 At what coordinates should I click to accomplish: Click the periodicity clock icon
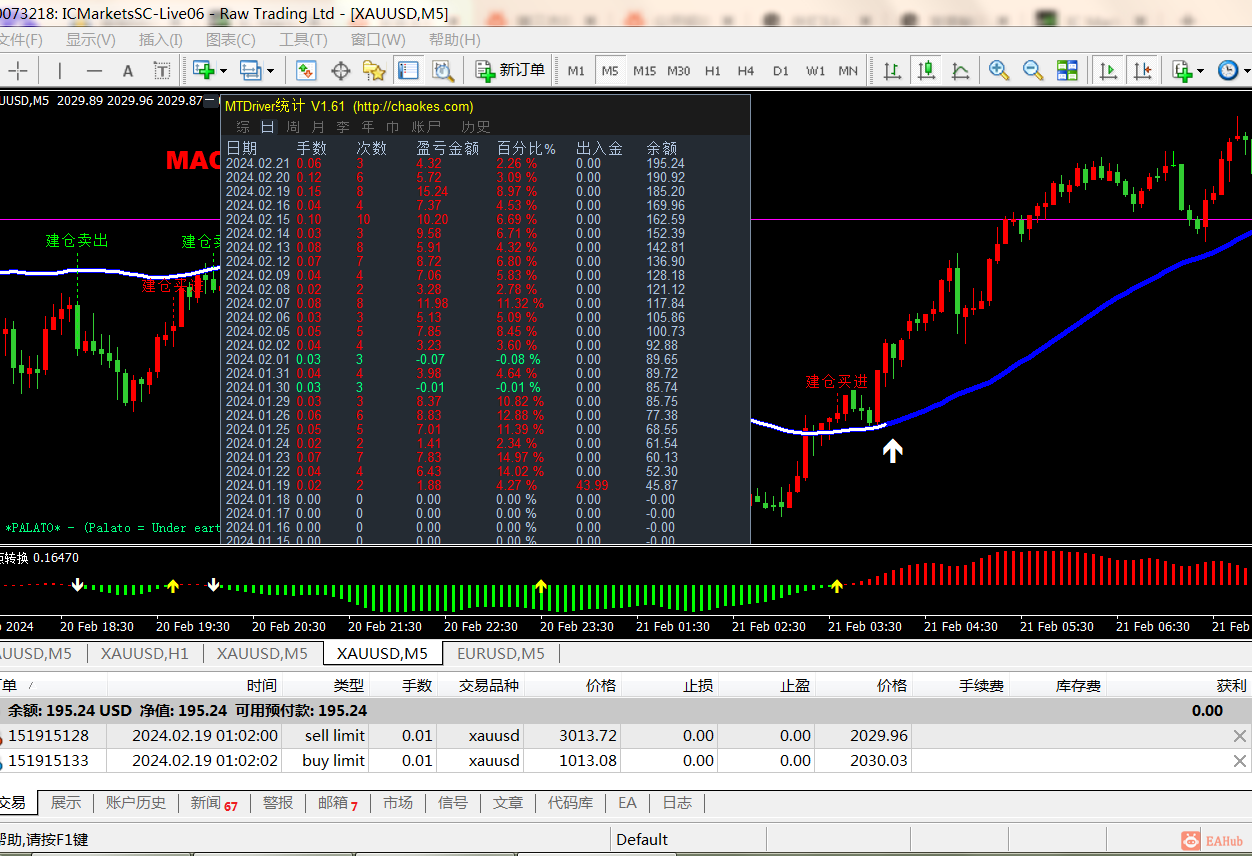tap(1228, 70)
